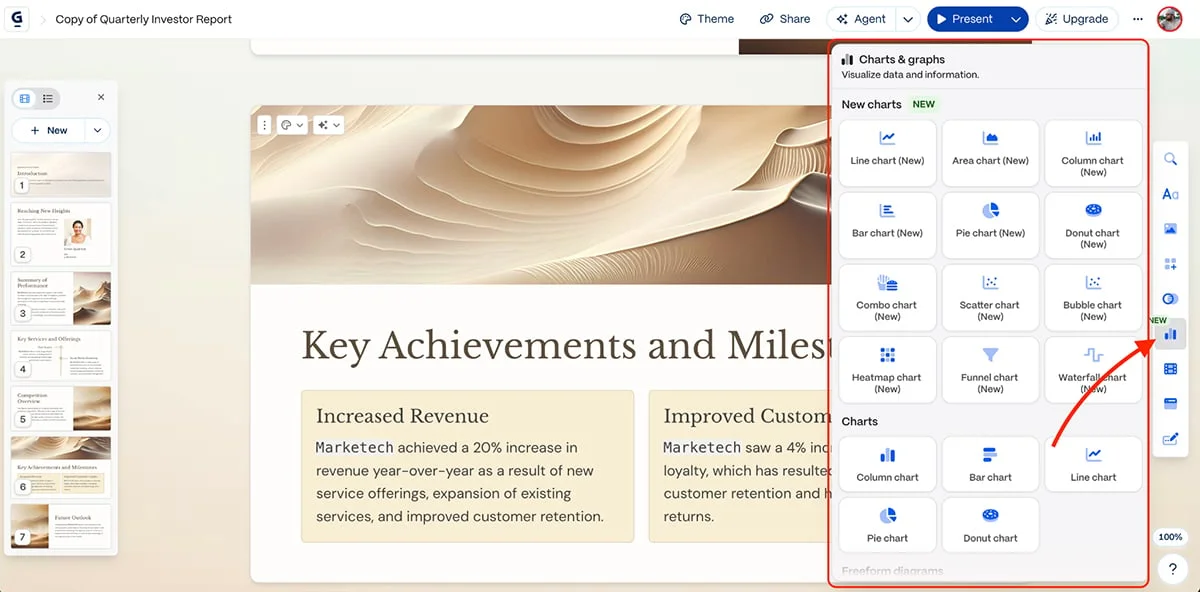Select slide 2 Reaching New Heights thumbnail

(x=61, y=234)
